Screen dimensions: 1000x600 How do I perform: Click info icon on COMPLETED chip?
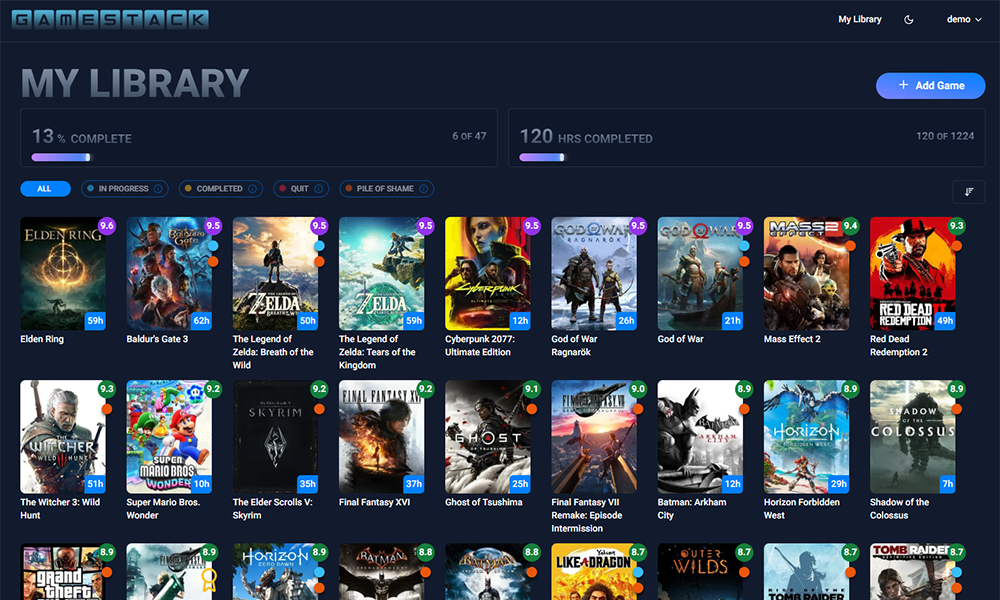[253, 189]
